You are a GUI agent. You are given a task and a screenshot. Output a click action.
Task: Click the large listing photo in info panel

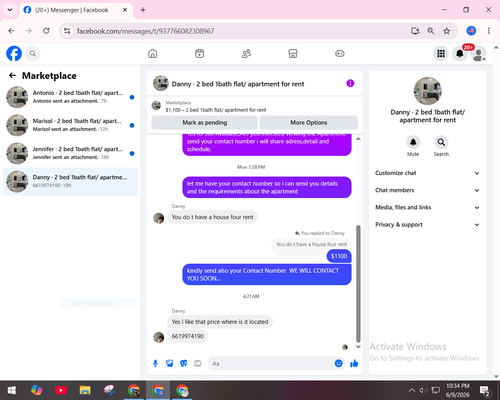428,91
